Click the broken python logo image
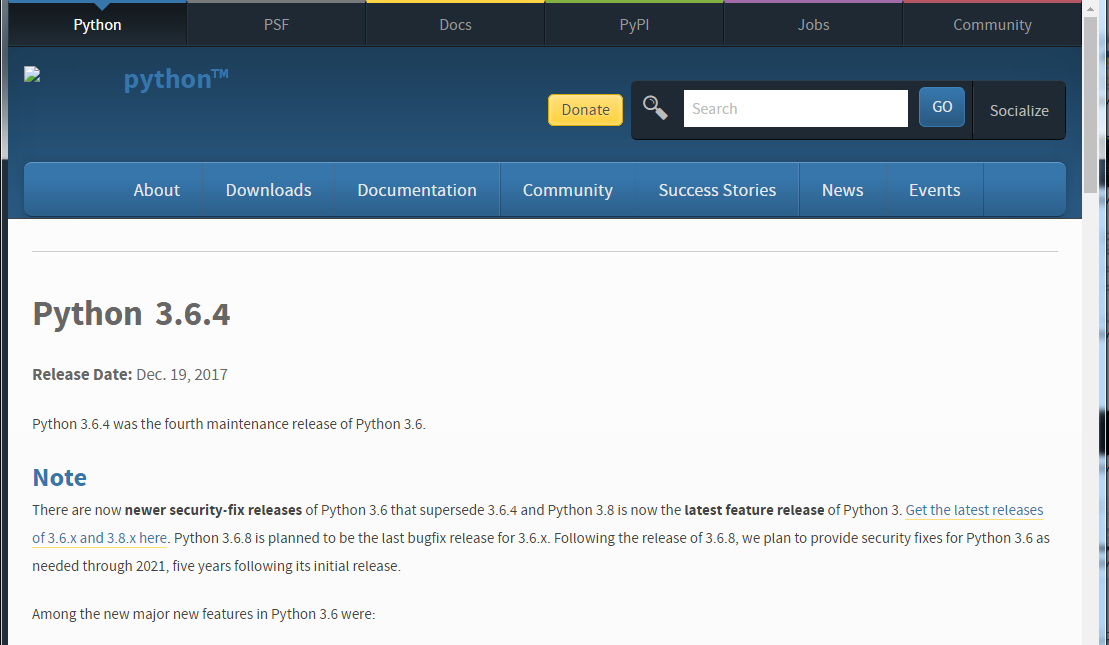The height and width of the screenshot is (645, 1109). tap(32, 75)
